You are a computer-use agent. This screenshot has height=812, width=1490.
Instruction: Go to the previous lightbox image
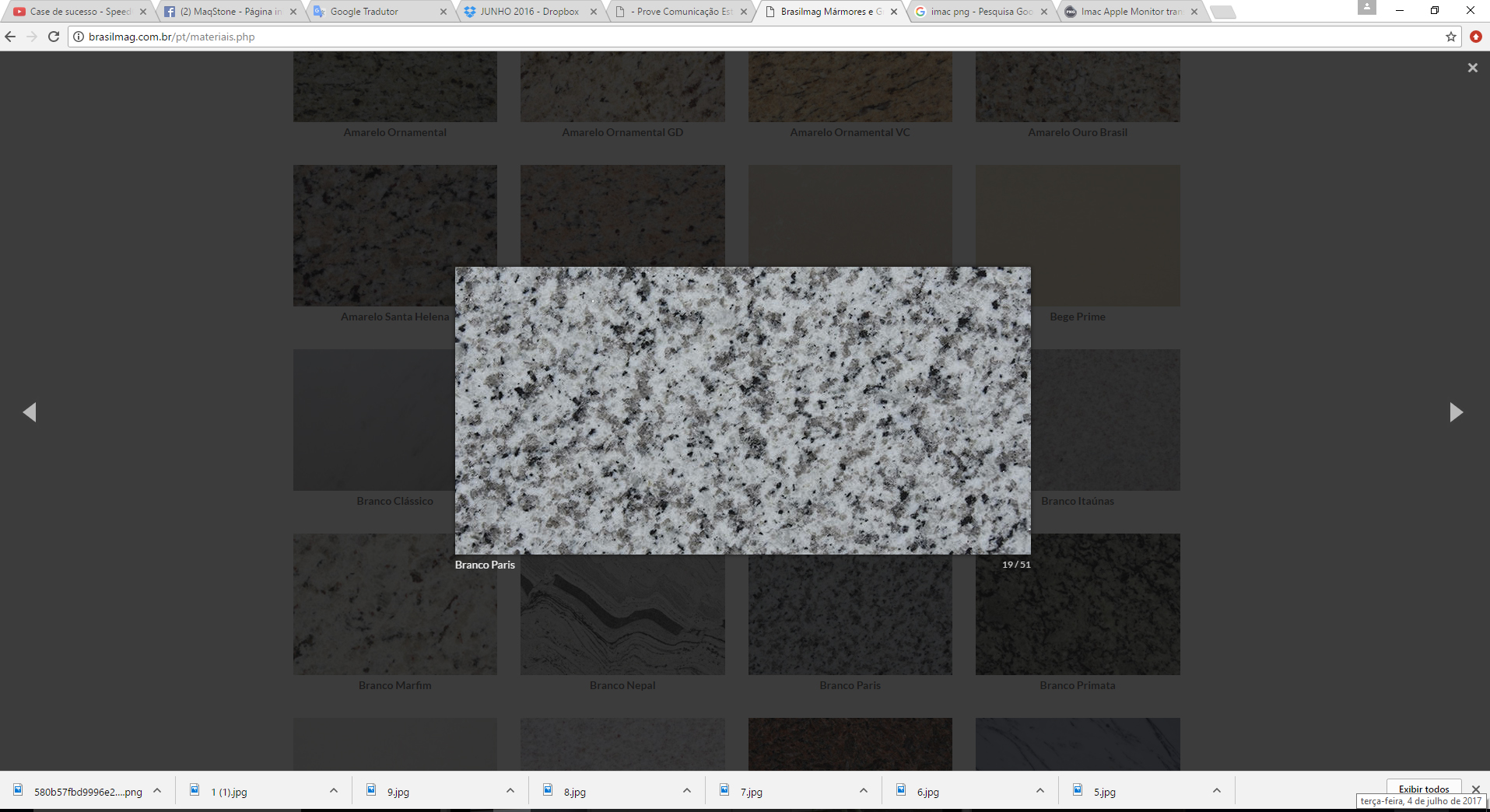(x=30, y=412)
